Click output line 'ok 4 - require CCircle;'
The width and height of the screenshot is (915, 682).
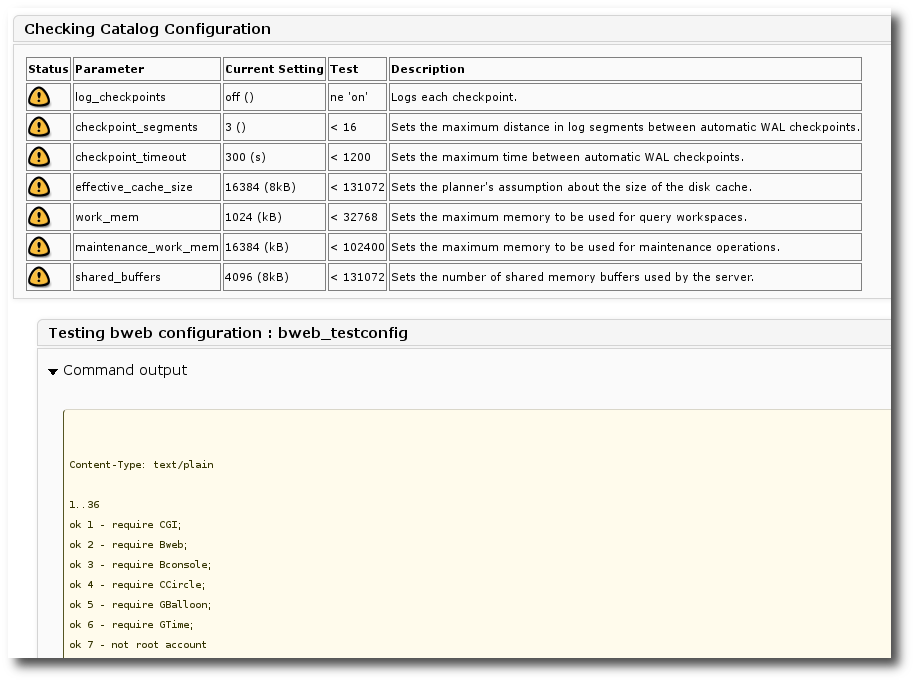[137, 584]
